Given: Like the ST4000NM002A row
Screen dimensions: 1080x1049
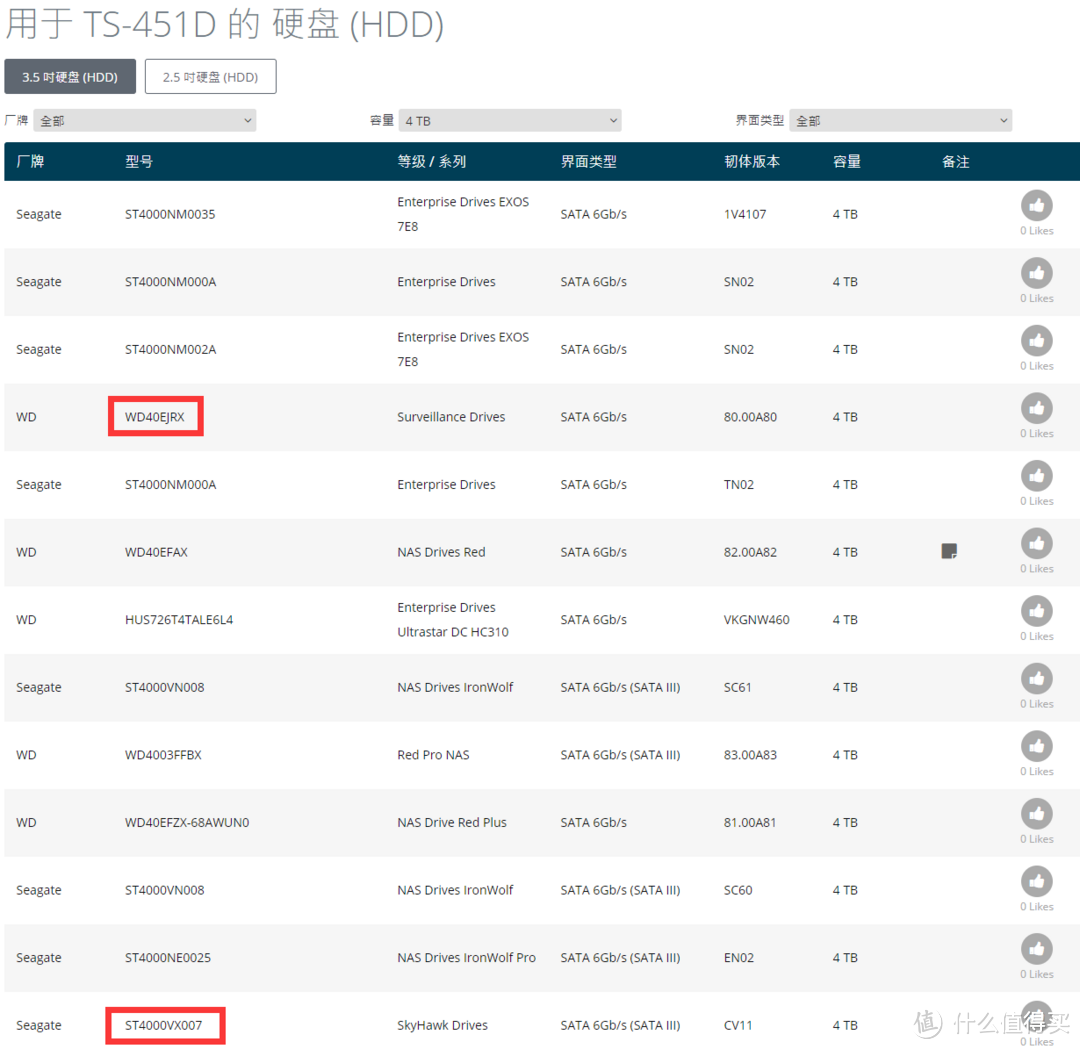Looking at the screenshot, I should tap(1037, 340).
